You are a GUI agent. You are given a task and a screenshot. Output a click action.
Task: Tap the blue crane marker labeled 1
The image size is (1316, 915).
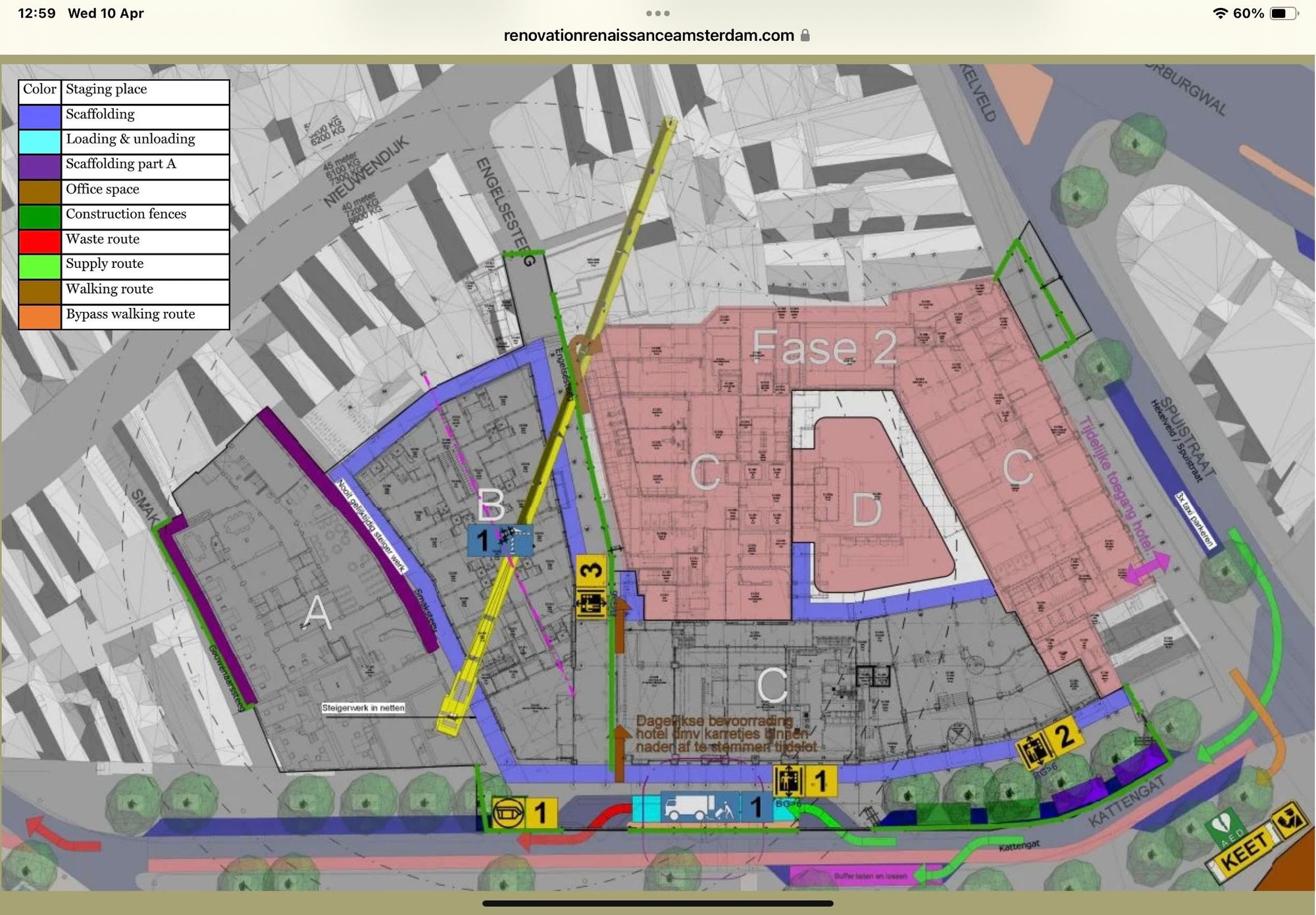tap(499, 540)
